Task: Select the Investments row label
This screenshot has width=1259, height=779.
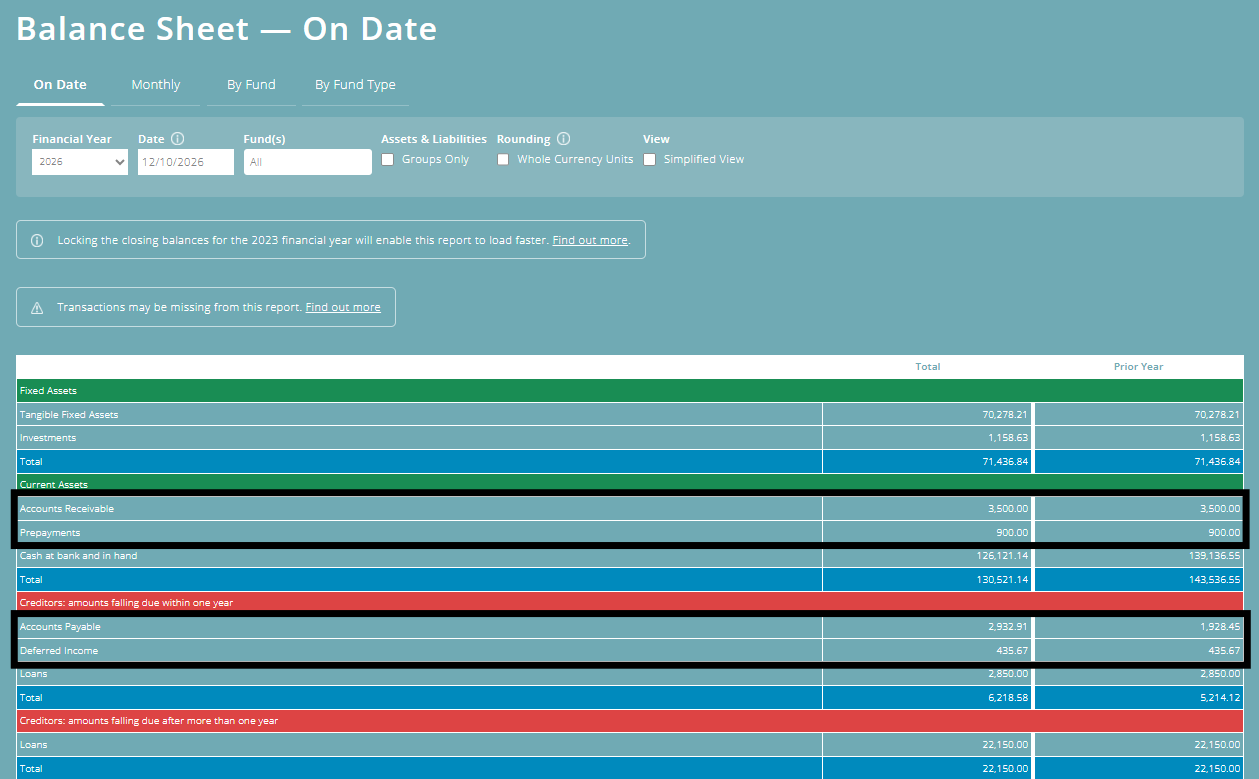Action: pyautogui.click(x=48, y=438)
